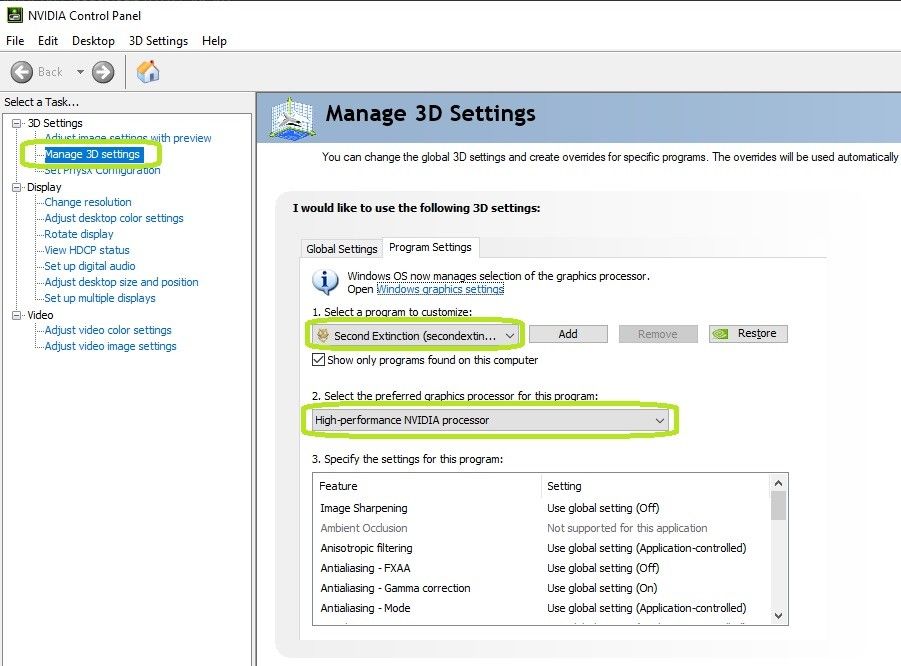Click the information icon beside the Windows OS notice

coord(325,282)
